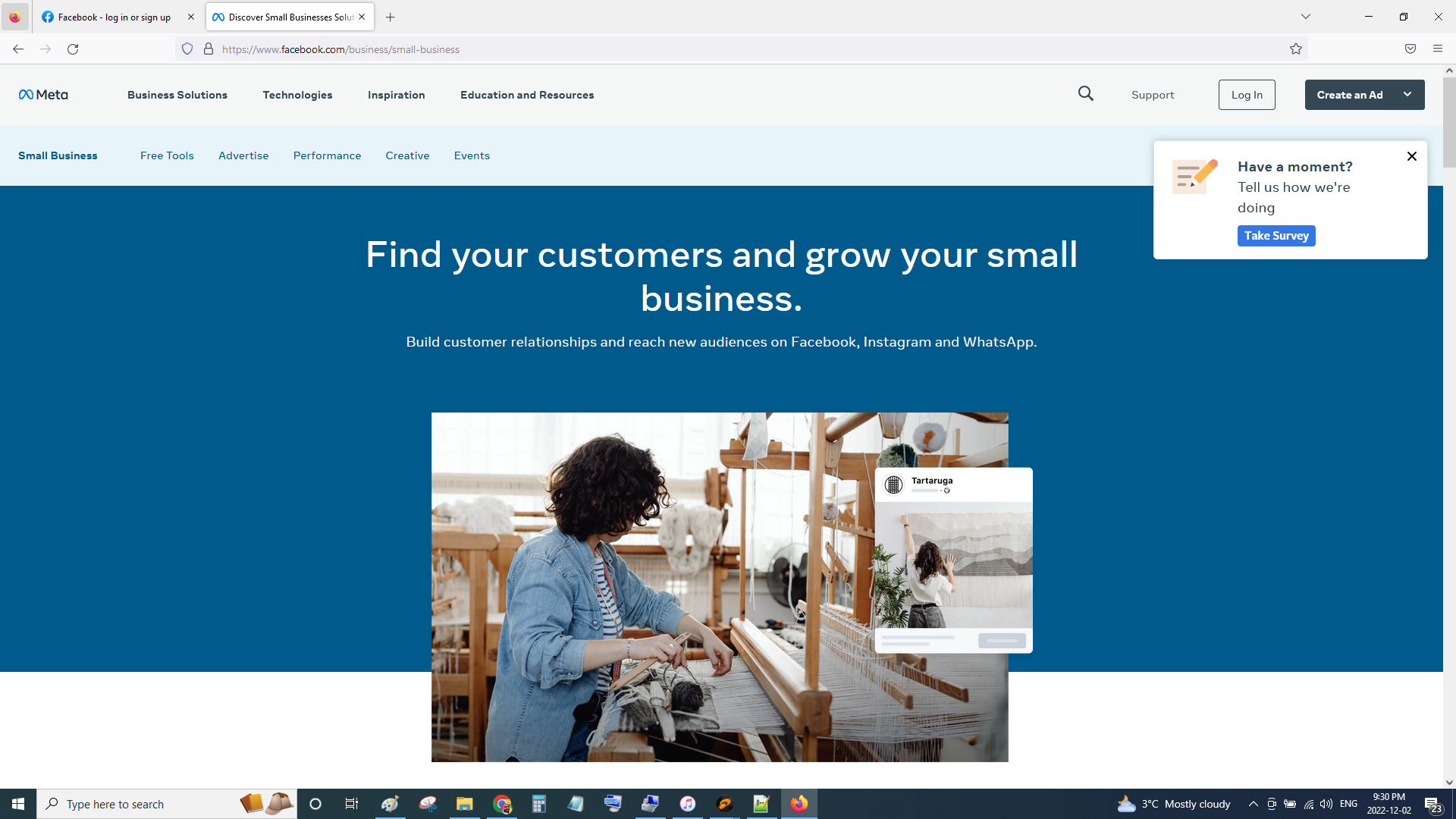Switch to Facebook log in tab
The image size is (1456, 819).
click(114, 17)
